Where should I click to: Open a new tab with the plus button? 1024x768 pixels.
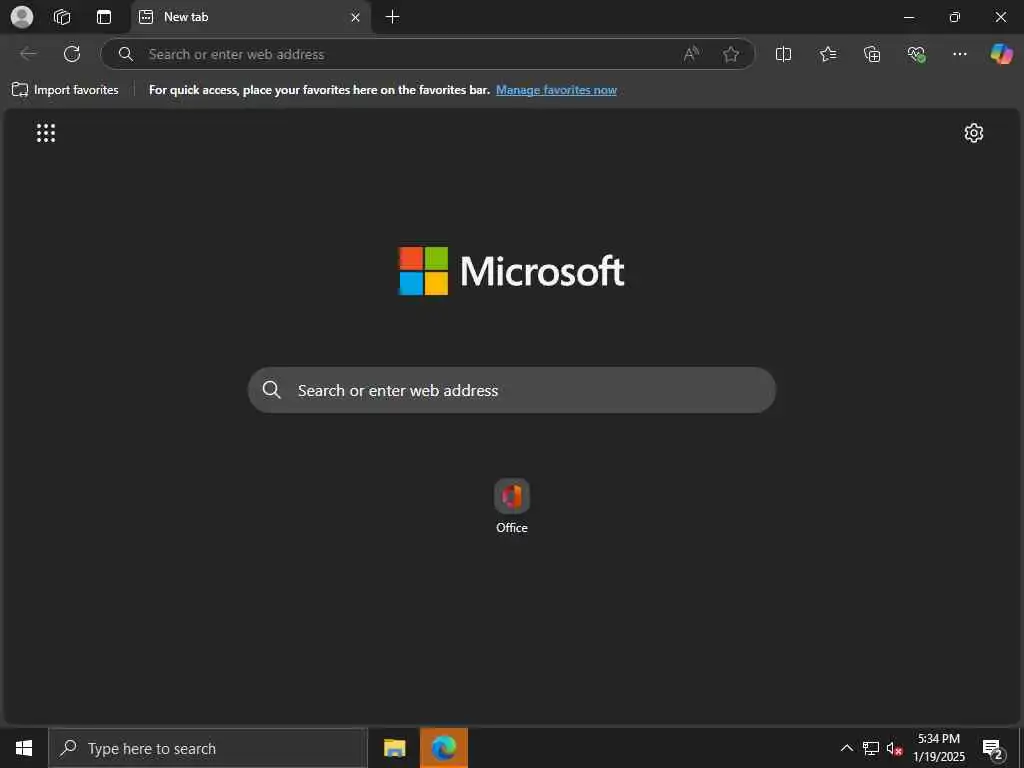[x=392, y=17]
